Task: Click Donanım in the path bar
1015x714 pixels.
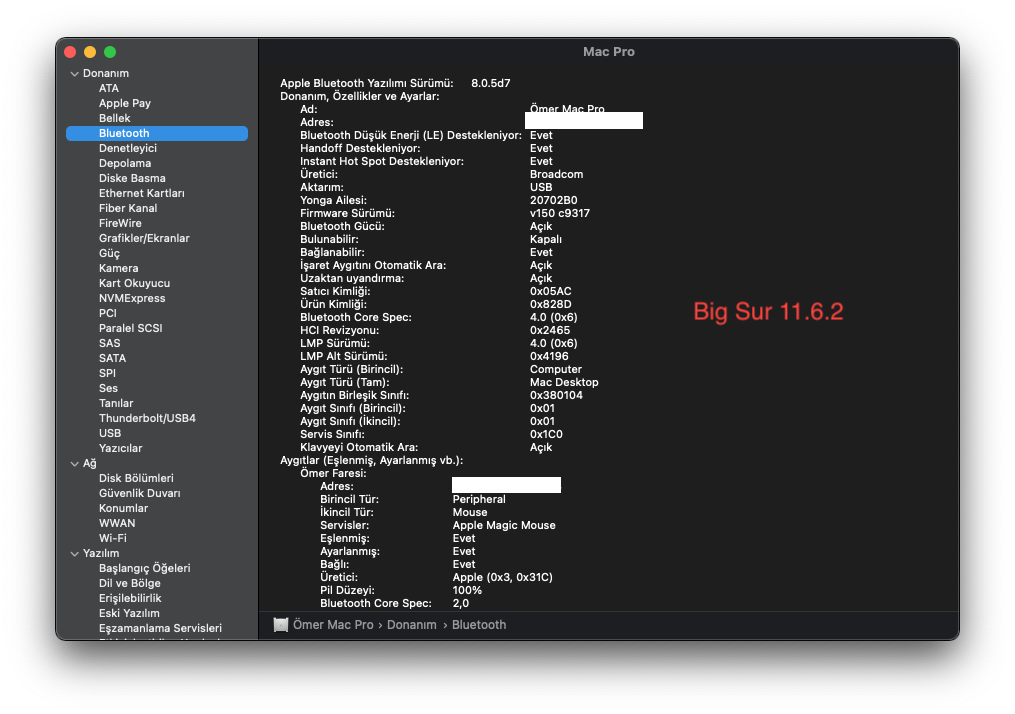Action: click(x=412, y=625)
